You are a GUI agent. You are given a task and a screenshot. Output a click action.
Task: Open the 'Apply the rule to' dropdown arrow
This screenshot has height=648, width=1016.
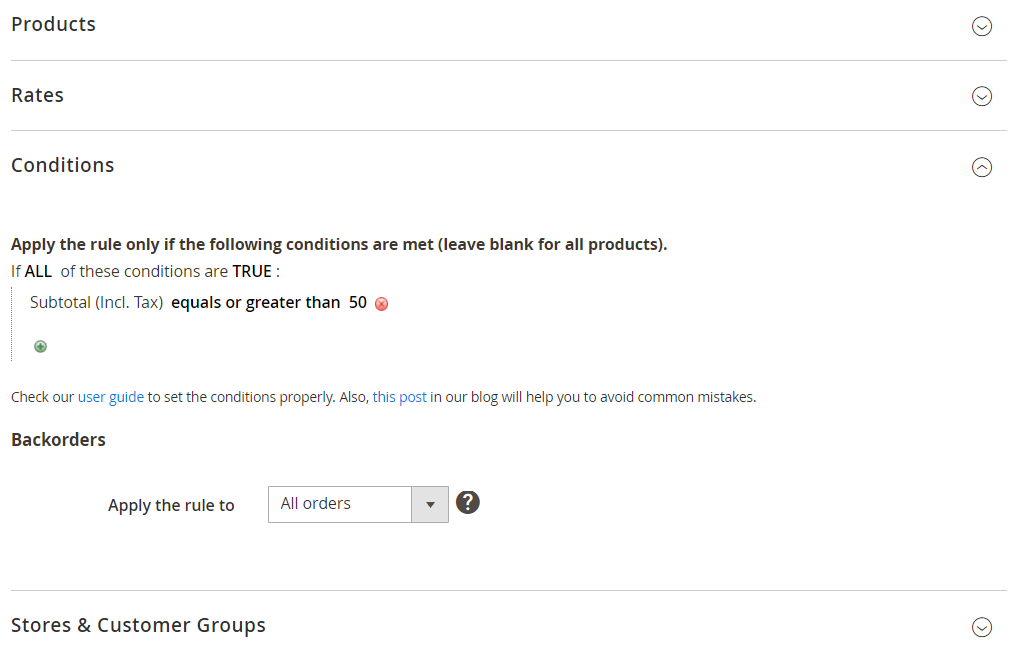430,504
